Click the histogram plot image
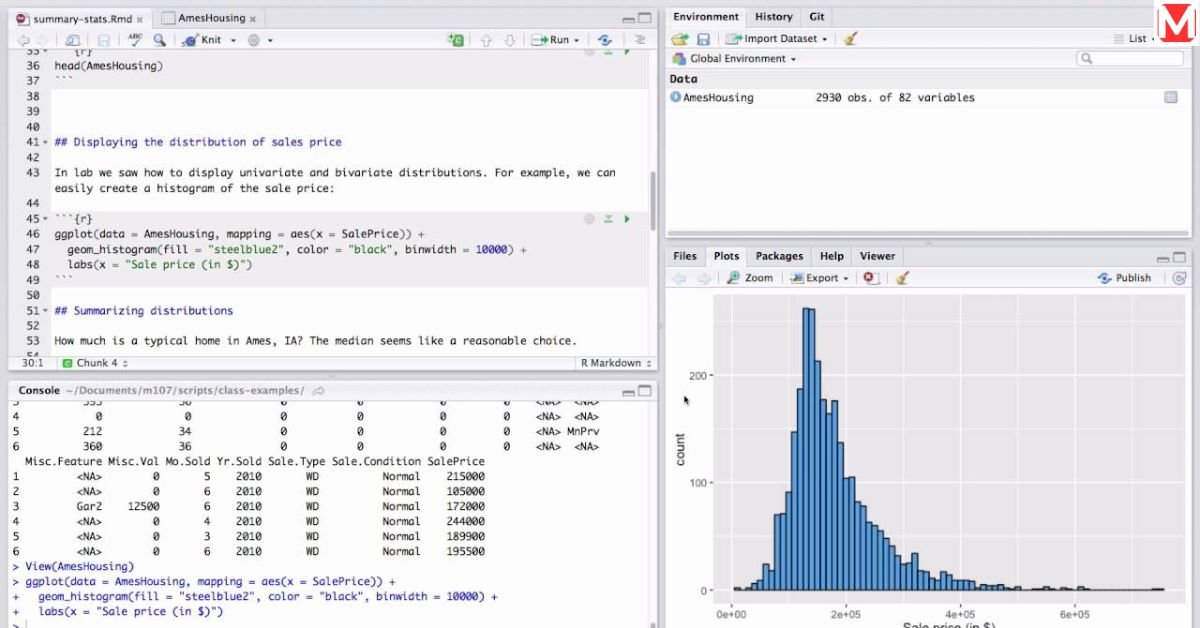The image size is (1200, 628). 928,460
